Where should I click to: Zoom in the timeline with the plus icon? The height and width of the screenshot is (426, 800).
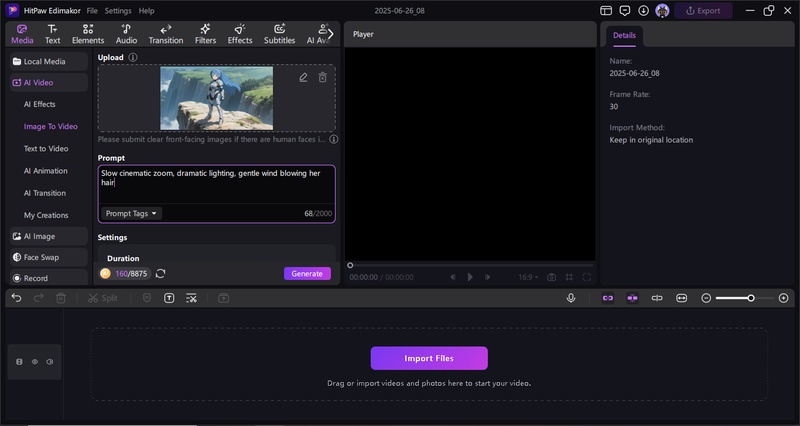coord(784,298)
